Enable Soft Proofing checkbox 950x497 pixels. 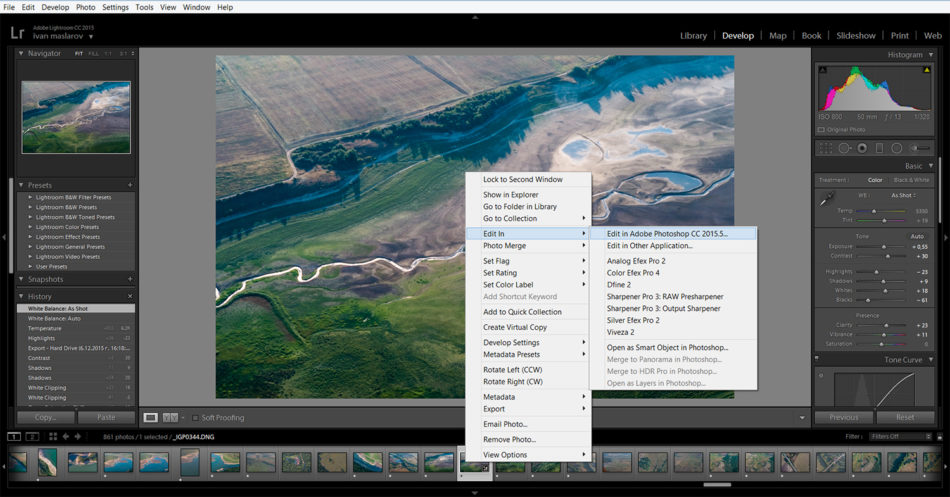[195, 417]
